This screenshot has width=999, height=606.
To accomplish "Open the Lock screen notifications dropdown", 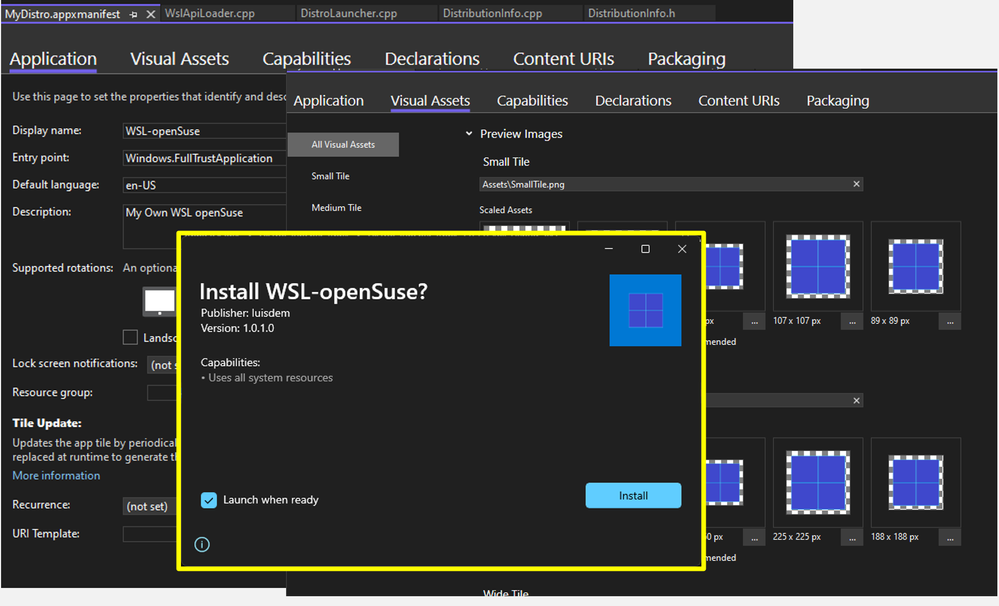I will pos(162,365).
